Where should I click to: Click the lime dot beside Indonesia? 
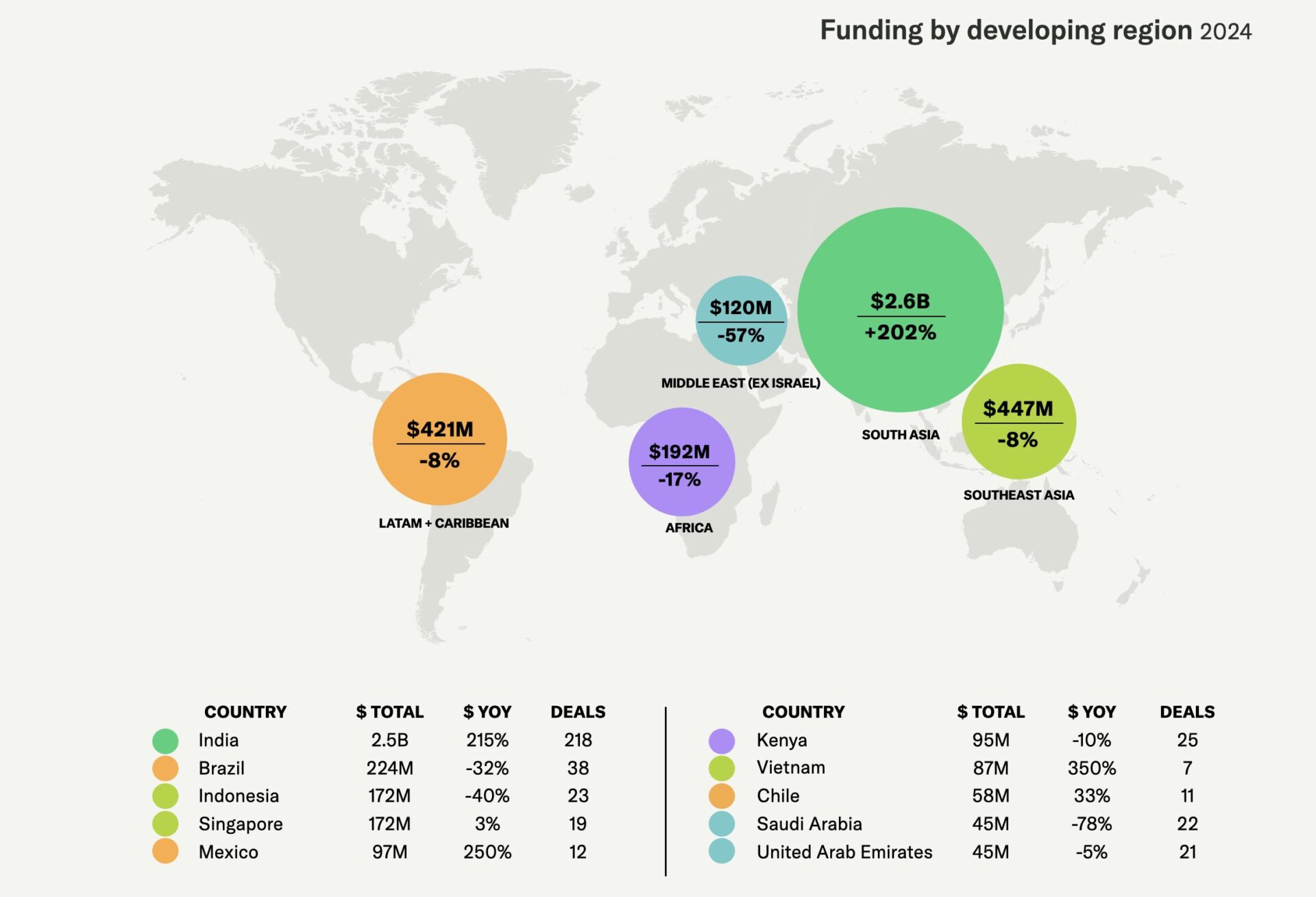(165, 796)
